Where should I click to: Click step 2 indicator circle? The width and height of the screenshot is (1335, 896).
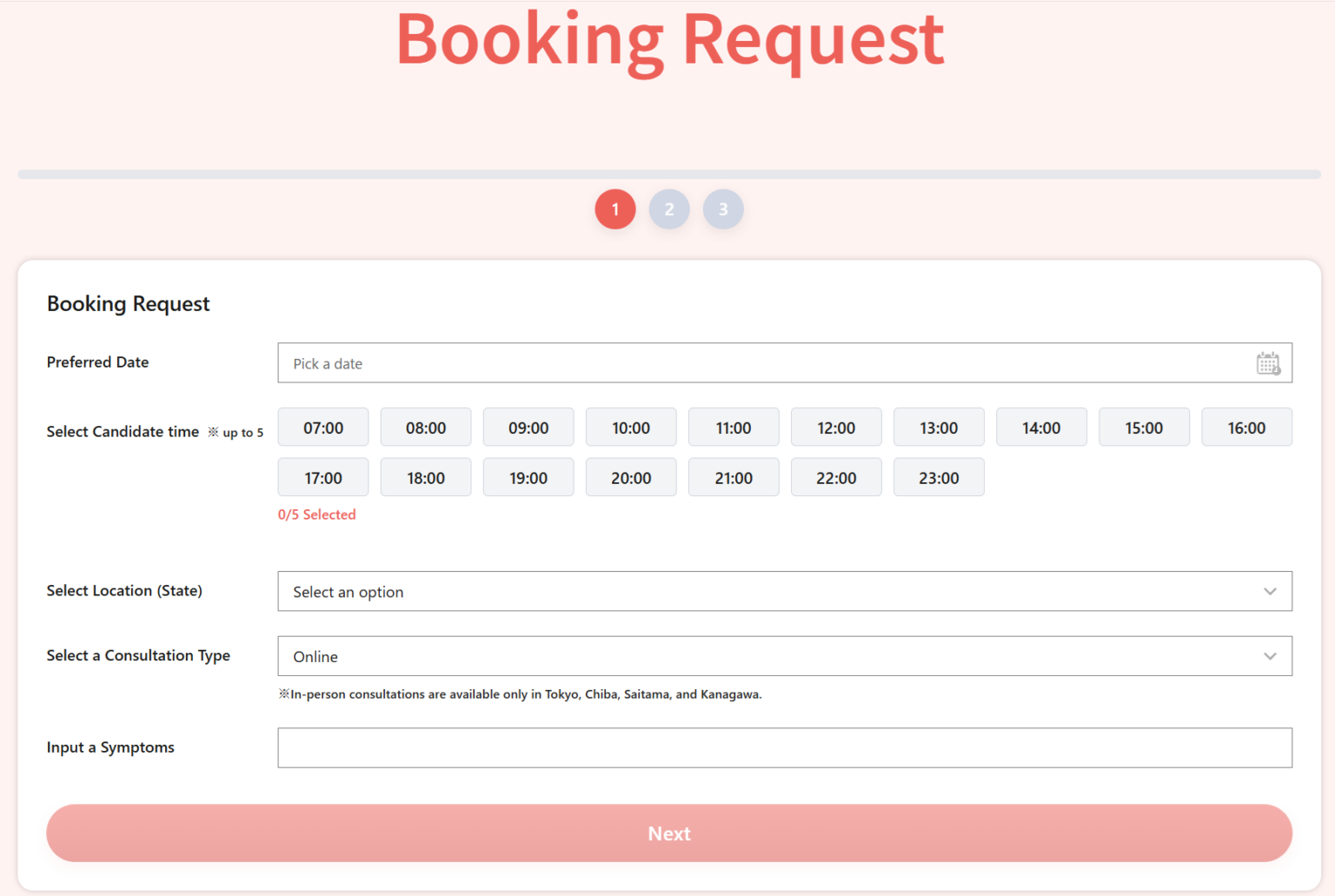669,209
